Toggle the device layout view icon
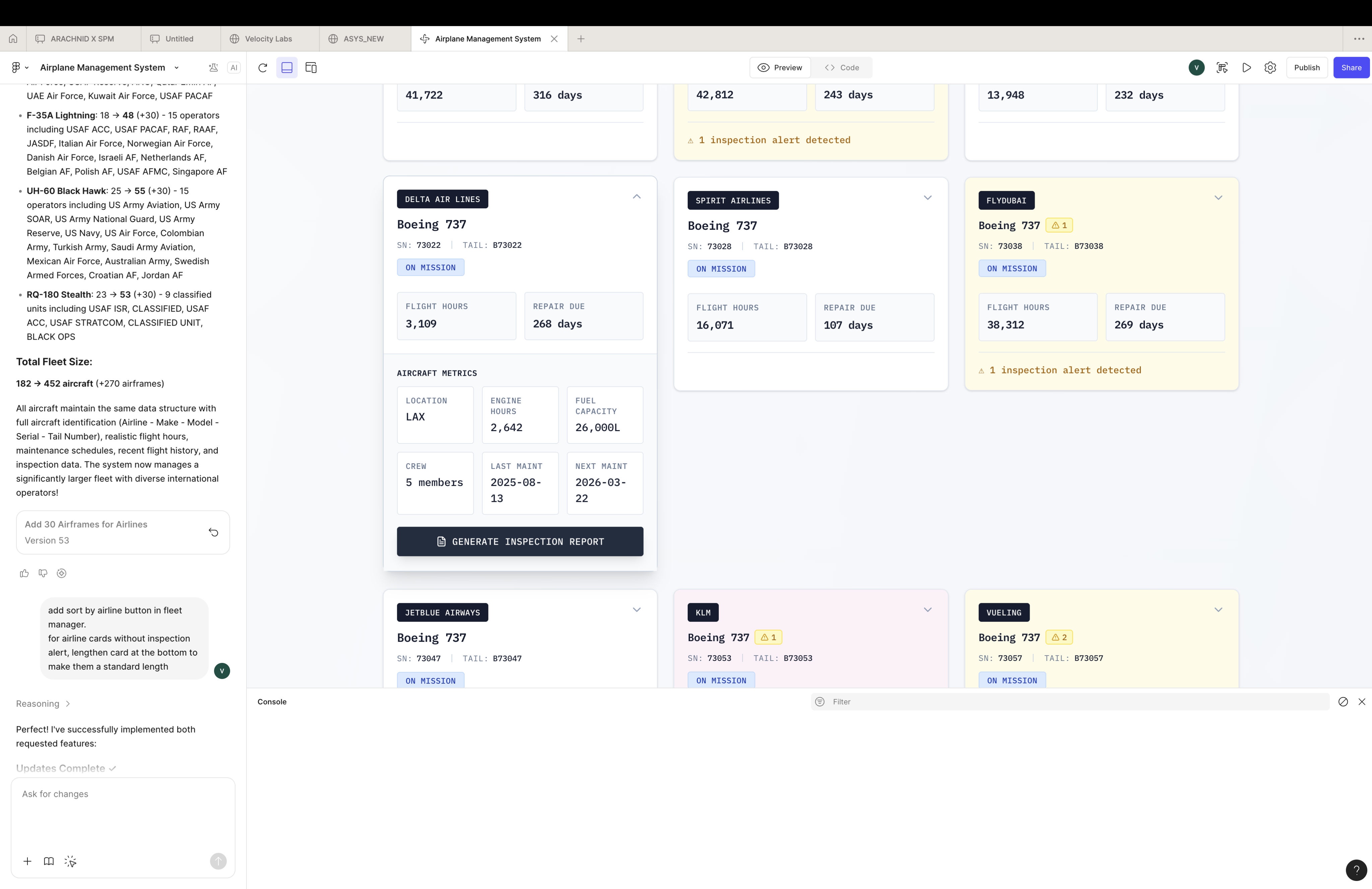Screen dimensions: 1372x889 point(311,67)
